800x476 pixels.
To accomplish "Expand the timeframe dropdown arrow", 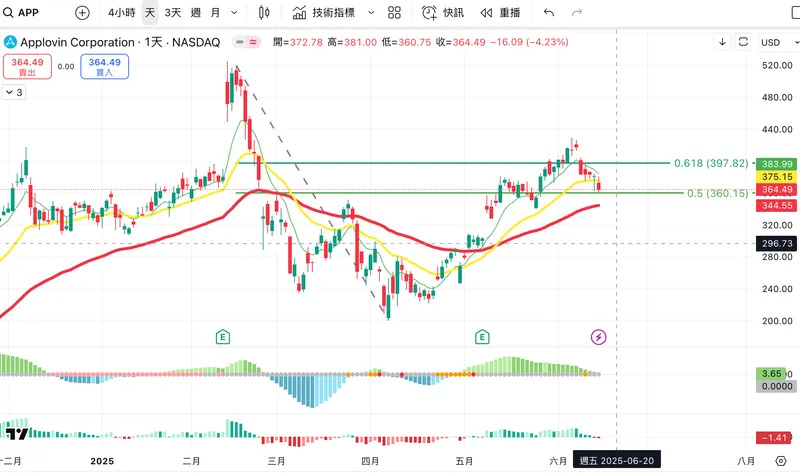I will coord(234,12).
